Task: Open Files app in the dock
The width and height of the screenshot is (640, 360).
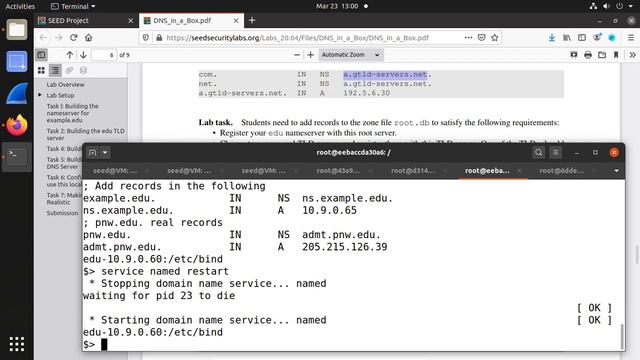Action: coord(17,30)
